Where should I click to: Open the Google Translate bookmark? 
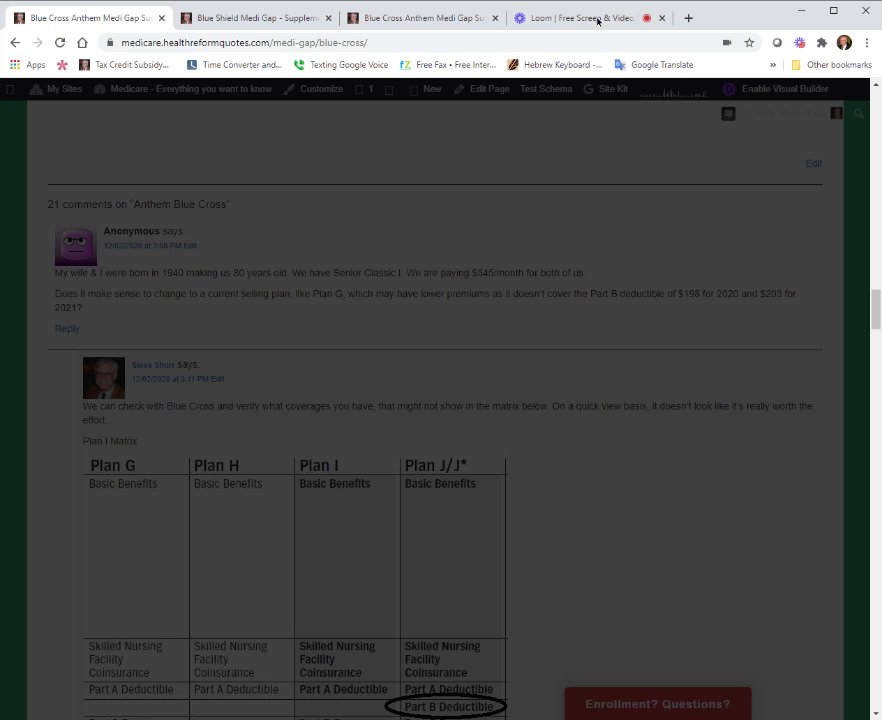coord(654,65)
